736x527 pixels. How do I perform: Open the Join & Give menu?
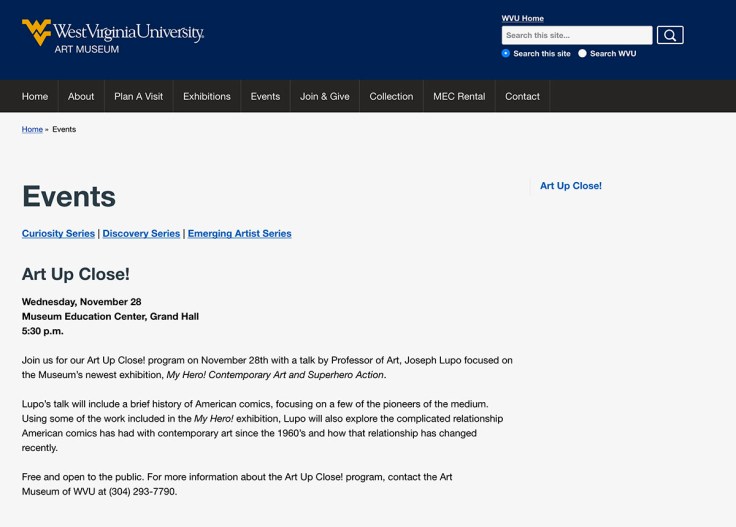pyautogui.click(x=325, y=96)
